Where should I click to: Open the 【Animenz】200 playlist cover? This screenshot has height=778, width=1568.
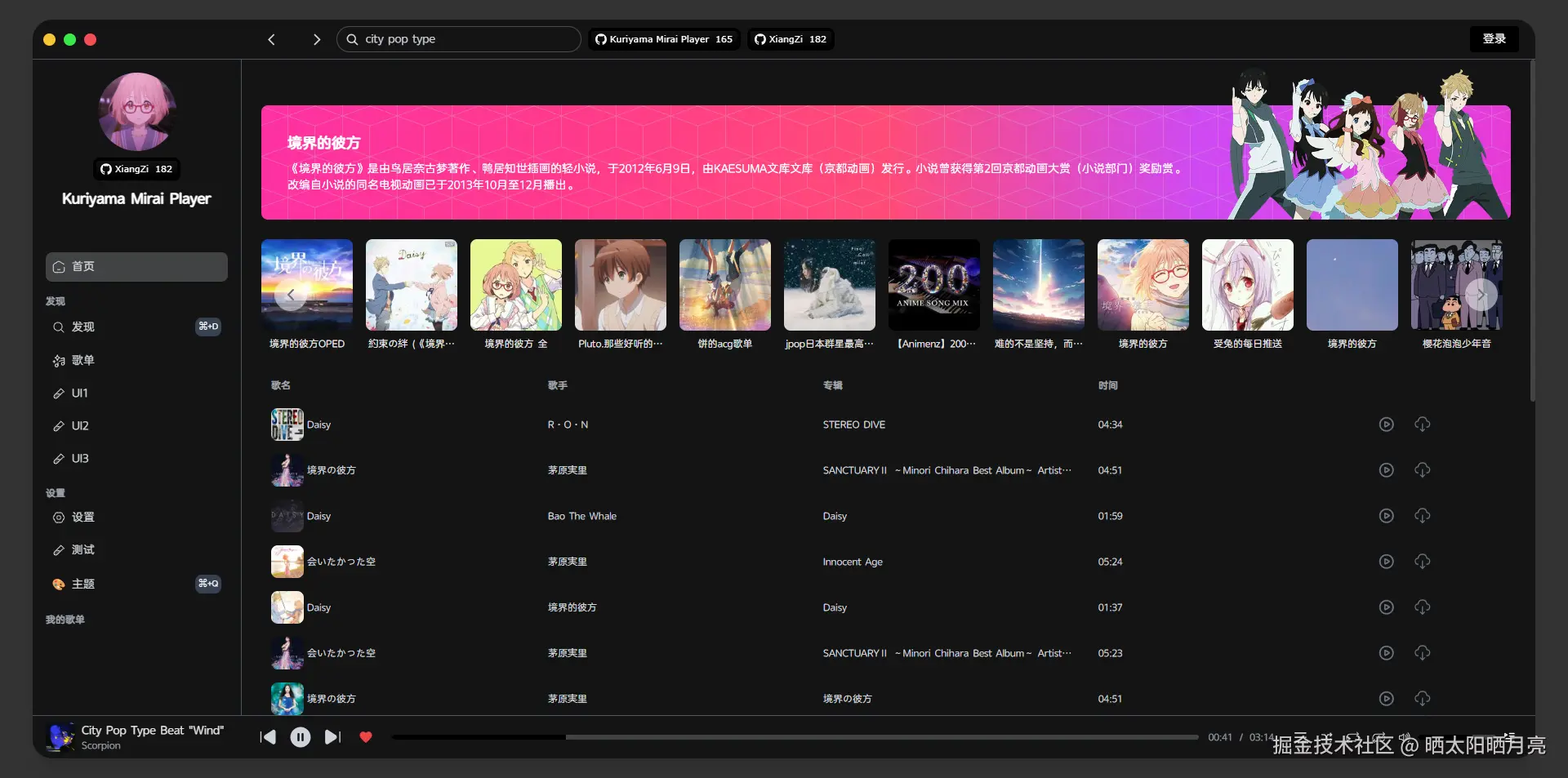pos(934,285)
